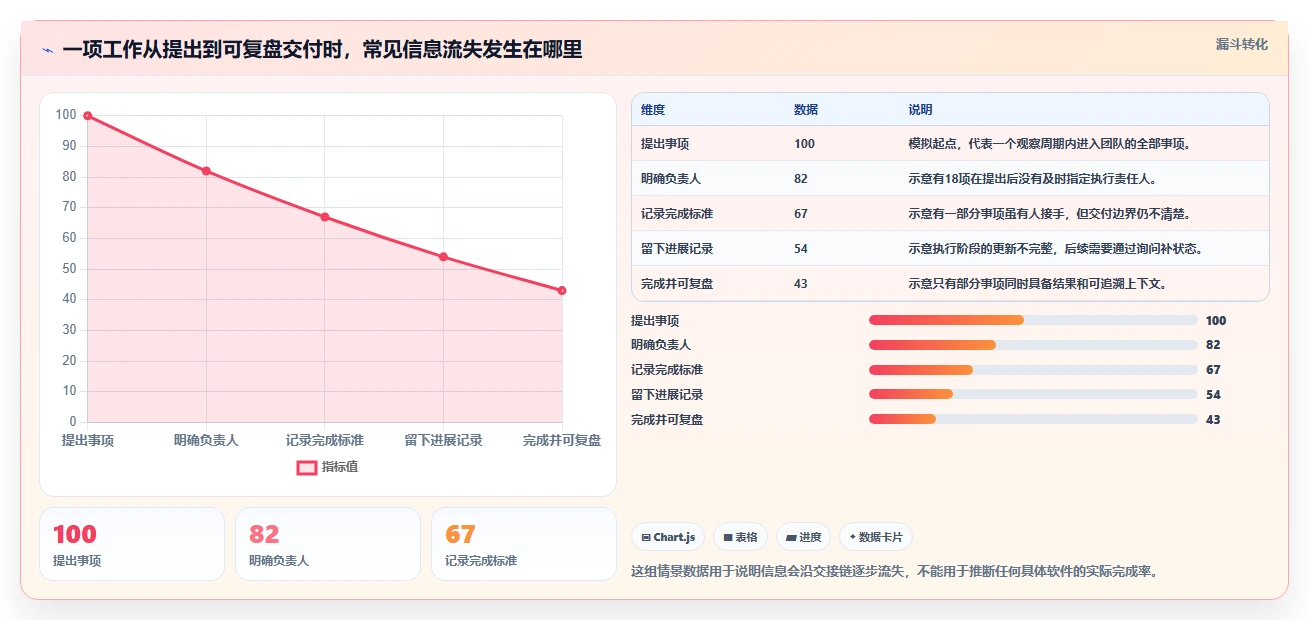Click the 留下进展记录 progress bar

pyautogui.click(x=1033, y=395)
